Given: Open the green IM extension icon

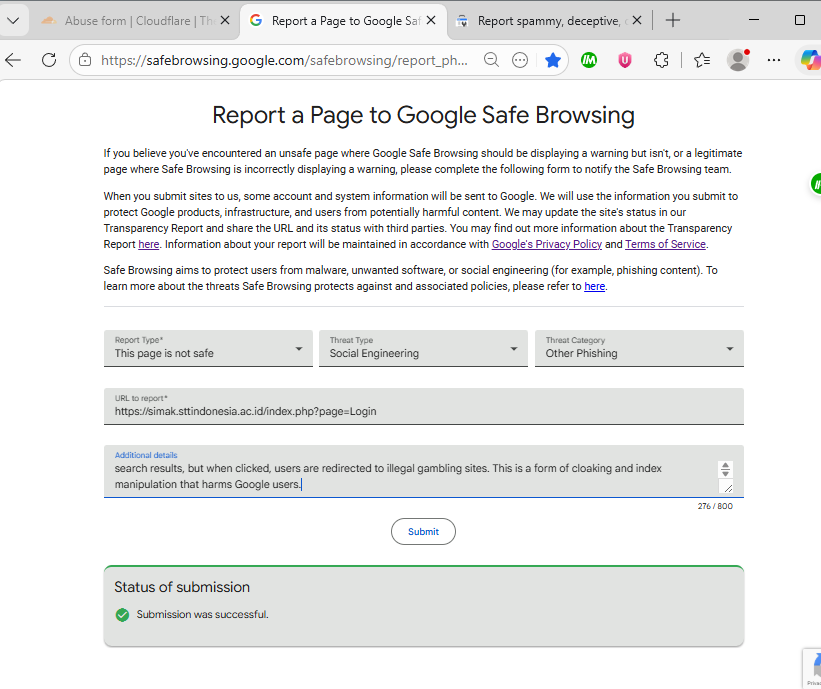Looking at the screenshot, I should click(589, 61).
